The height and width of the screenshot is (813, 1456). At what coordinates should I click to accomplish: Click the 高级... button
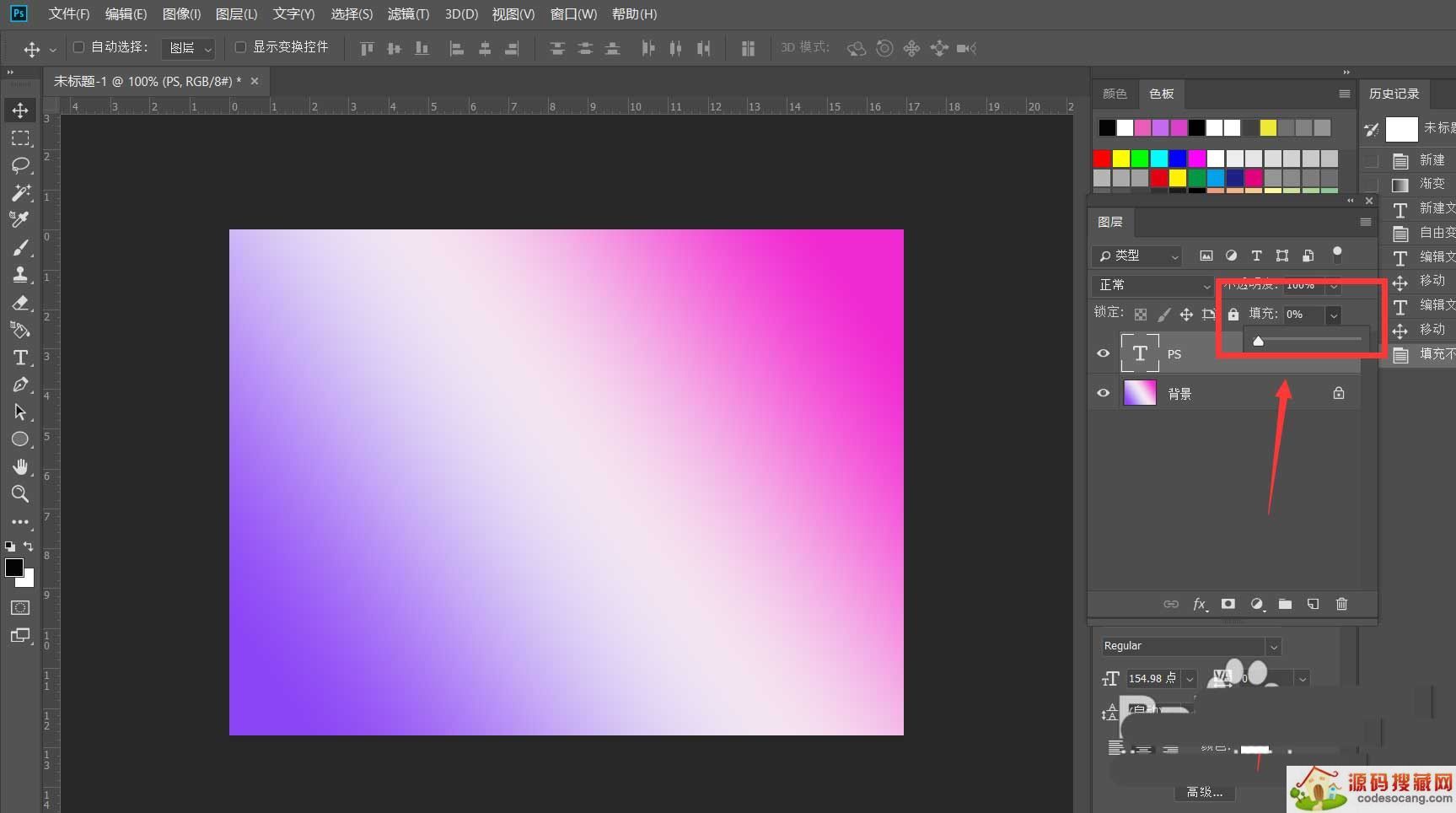pyautogui.click(x=1205, y=792)
